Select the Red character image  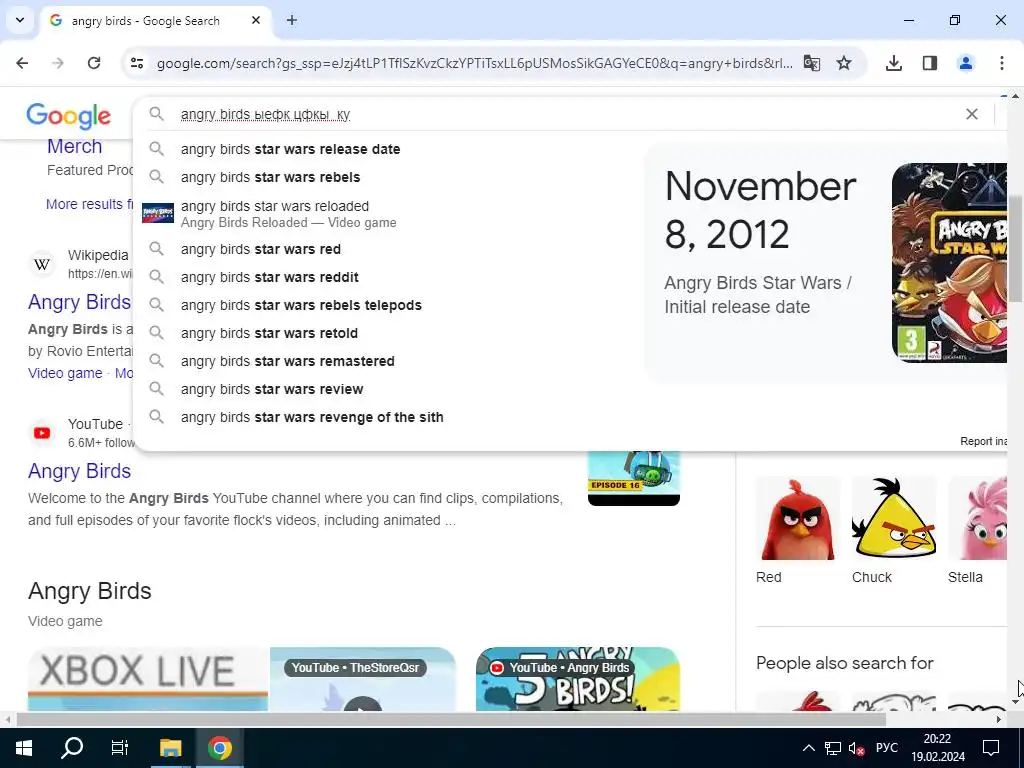[797, 518]
